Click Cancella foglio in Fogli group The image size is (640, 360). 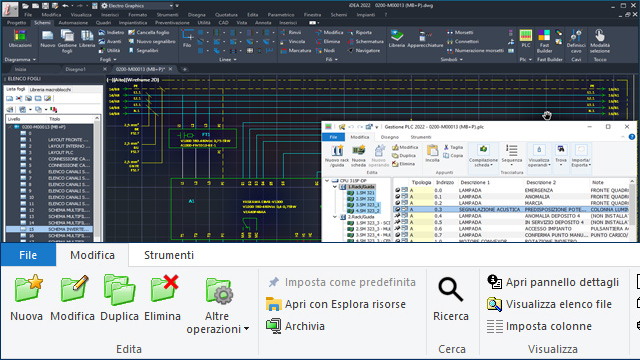pyautogui.click(x=149, y=32)
